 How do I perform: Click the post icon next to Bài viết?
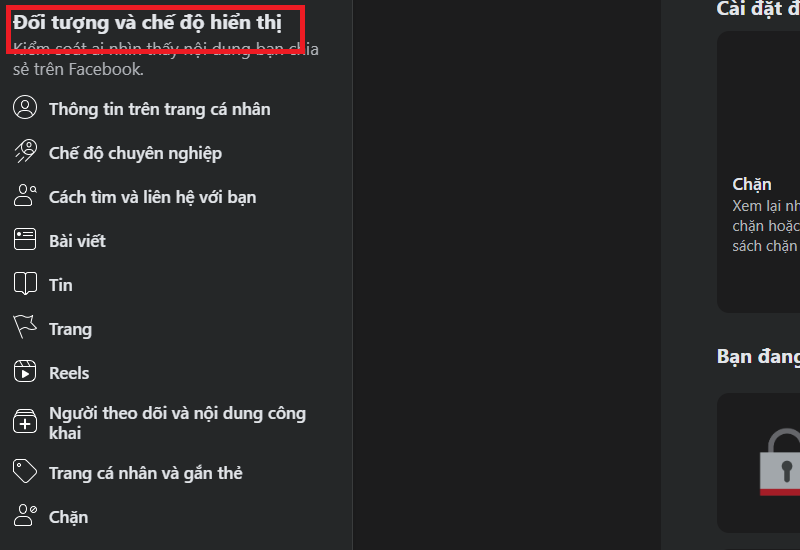[x=25, y=239]
